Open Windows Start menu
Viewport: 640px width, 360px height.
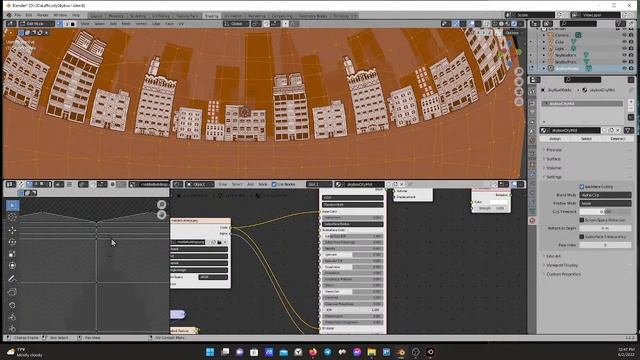(210, 352)
